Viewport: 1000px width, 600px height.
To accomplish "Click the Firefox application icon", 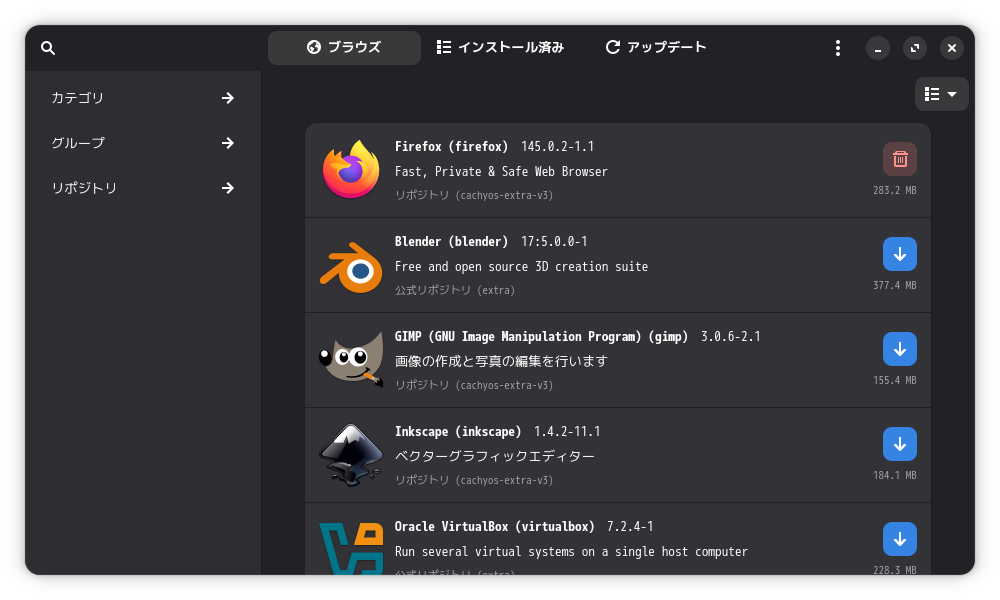I will click(351, 169).
